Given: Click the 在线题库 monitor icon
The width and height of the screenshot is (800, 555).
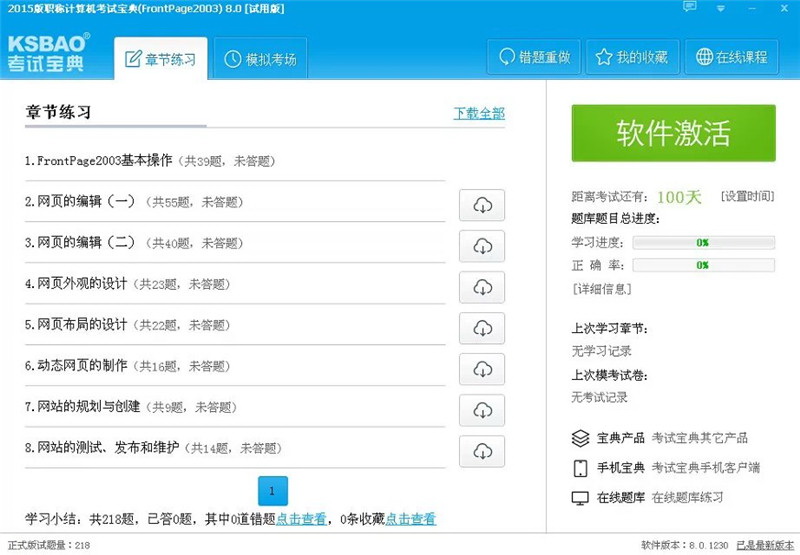Looking at the screenshot, I should click(x=581, y=498).
